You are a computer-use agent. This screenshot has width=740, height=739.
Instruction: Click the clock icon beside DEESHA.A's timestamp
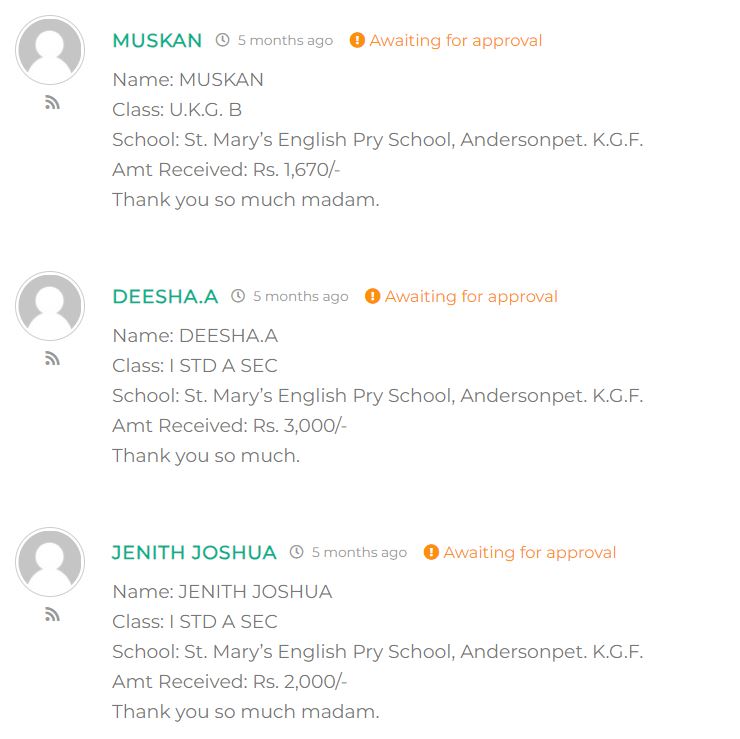pos(238,297)
